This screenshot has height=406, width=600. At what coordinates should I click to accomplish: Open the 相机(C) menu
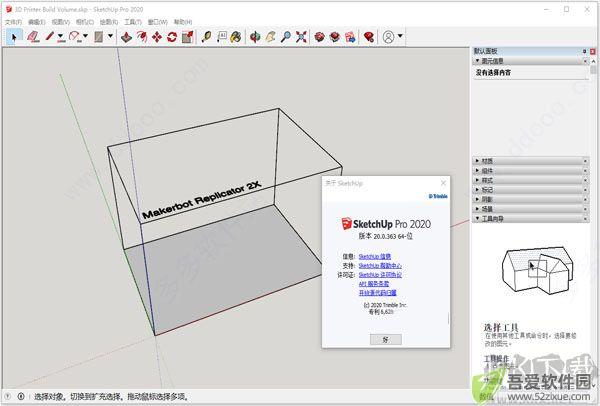pos(85,22)
